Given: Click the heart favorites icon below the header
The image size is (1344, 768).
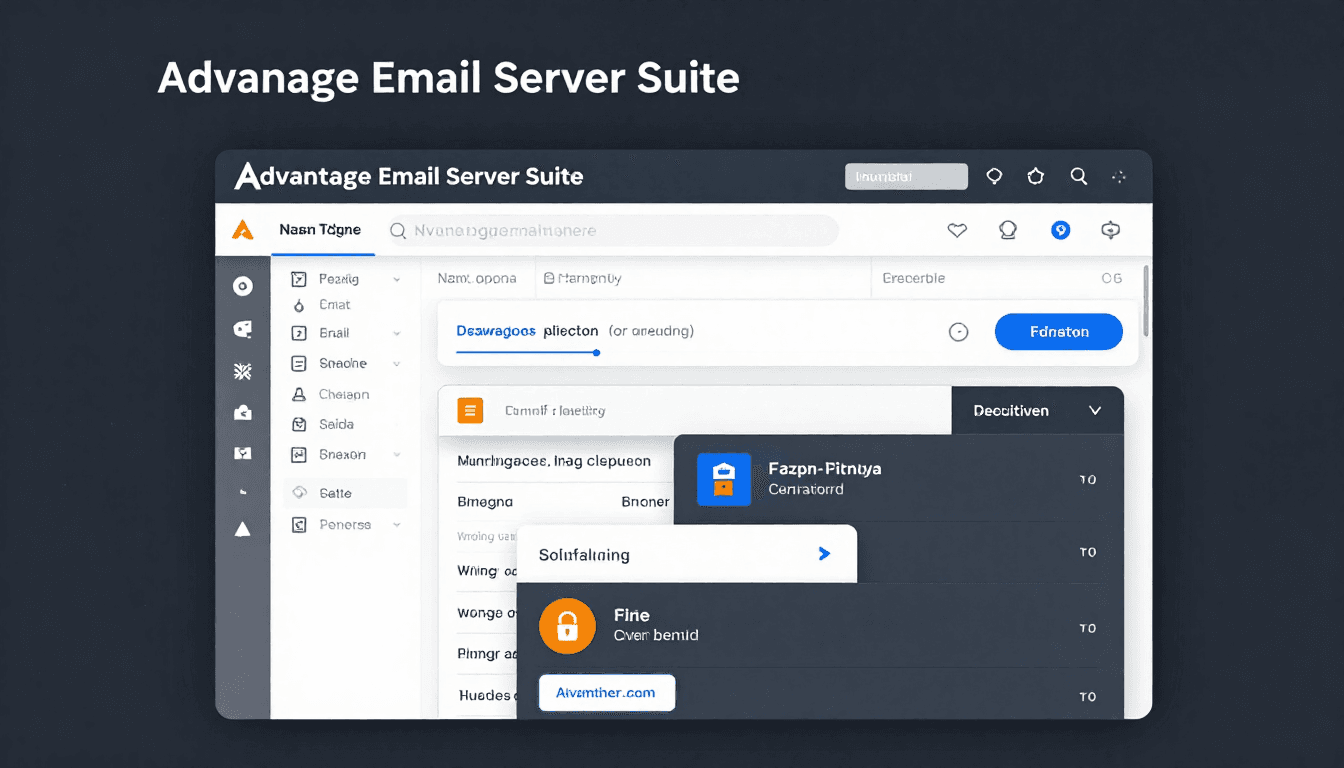Looking at the screenshot, I should [957, 230].
